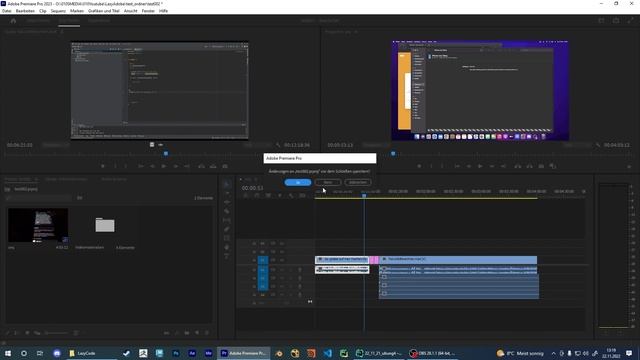Open the Grafiken und Titel menu

(104, 11)
